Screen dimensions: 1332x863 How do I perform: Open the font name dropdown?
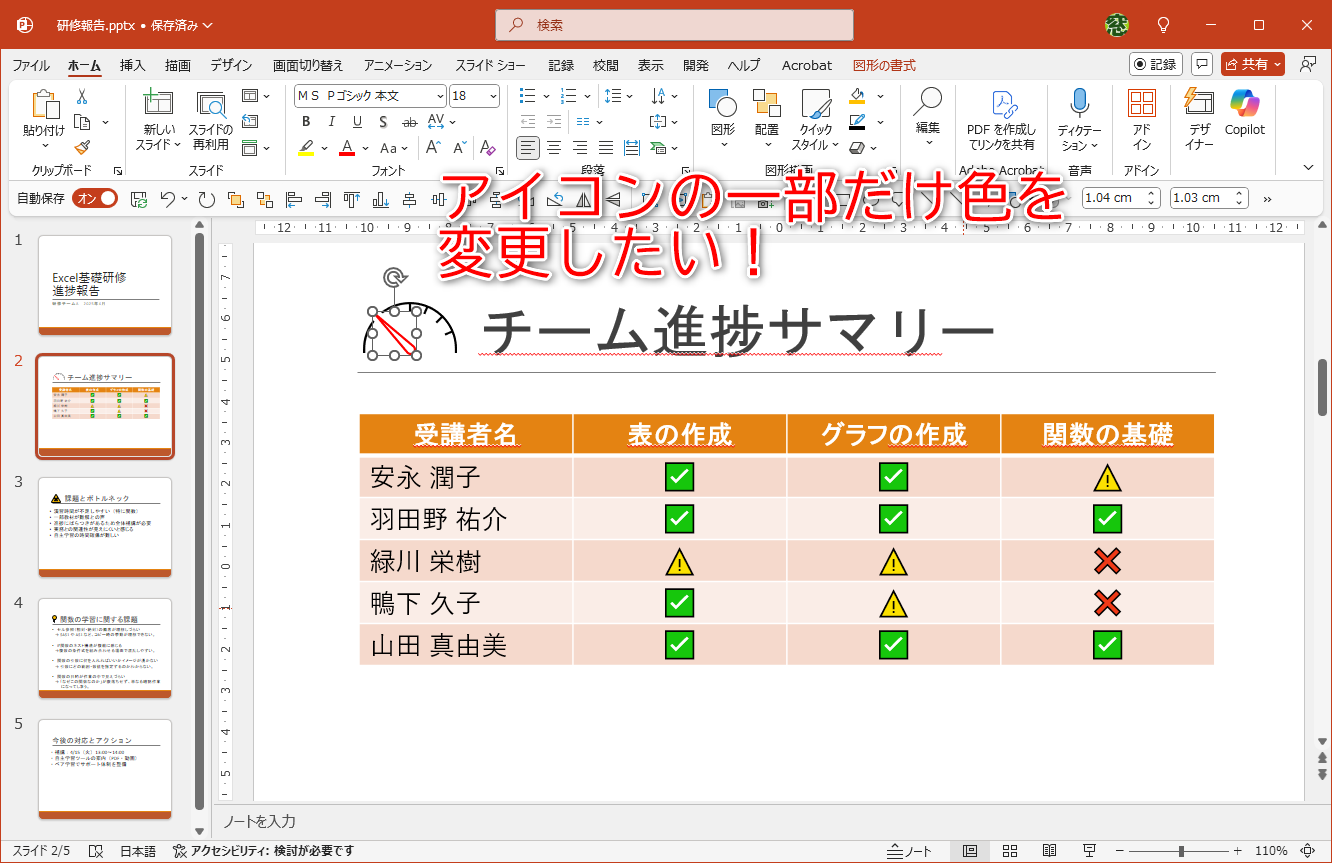coord(440,96)
